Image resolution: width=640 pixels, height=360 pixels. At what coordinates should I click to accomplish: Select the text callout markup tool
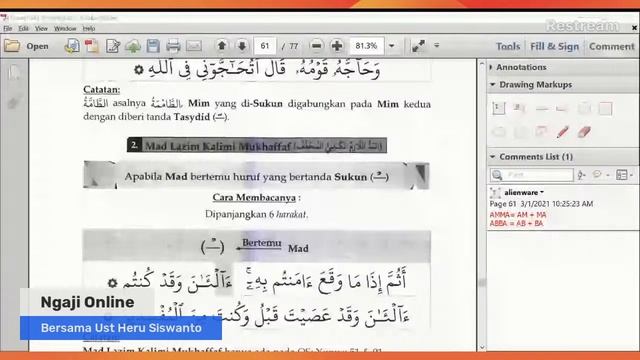point(519,108)
